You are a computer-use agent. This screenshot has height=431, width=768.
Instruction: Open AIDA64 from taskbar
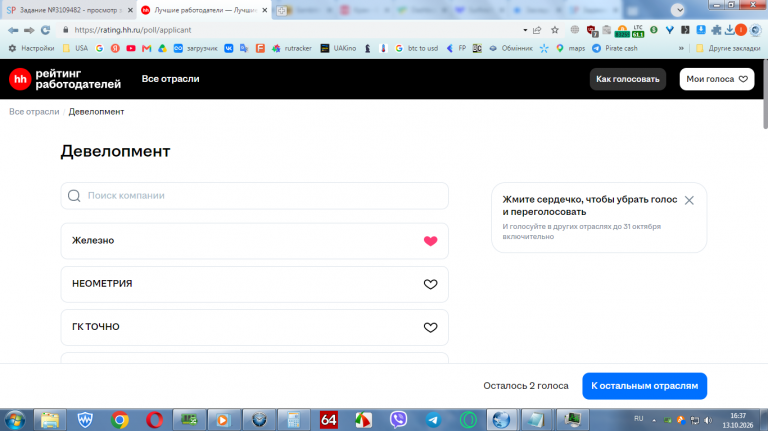(x=328, y=420)
